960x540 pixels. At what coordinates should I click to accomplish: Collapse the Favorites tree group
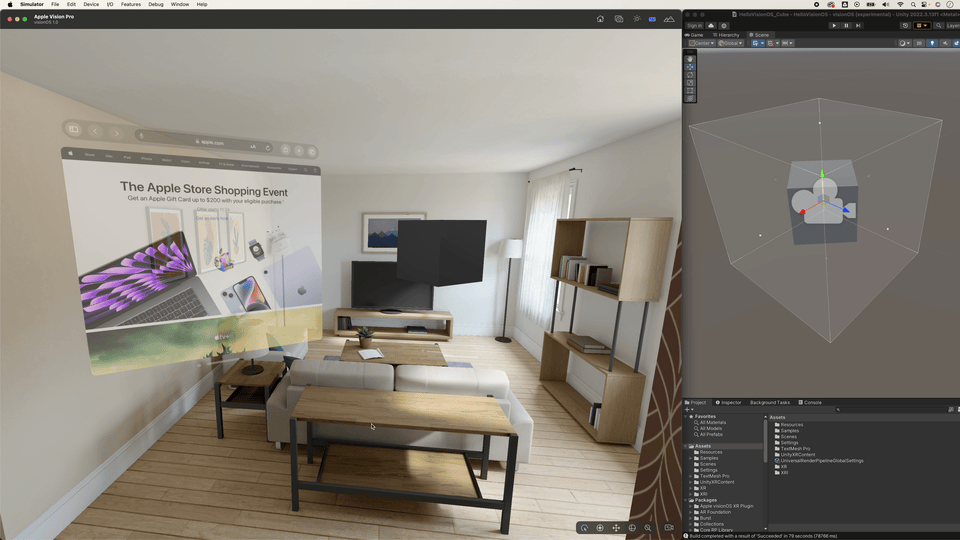pos(686,416)
